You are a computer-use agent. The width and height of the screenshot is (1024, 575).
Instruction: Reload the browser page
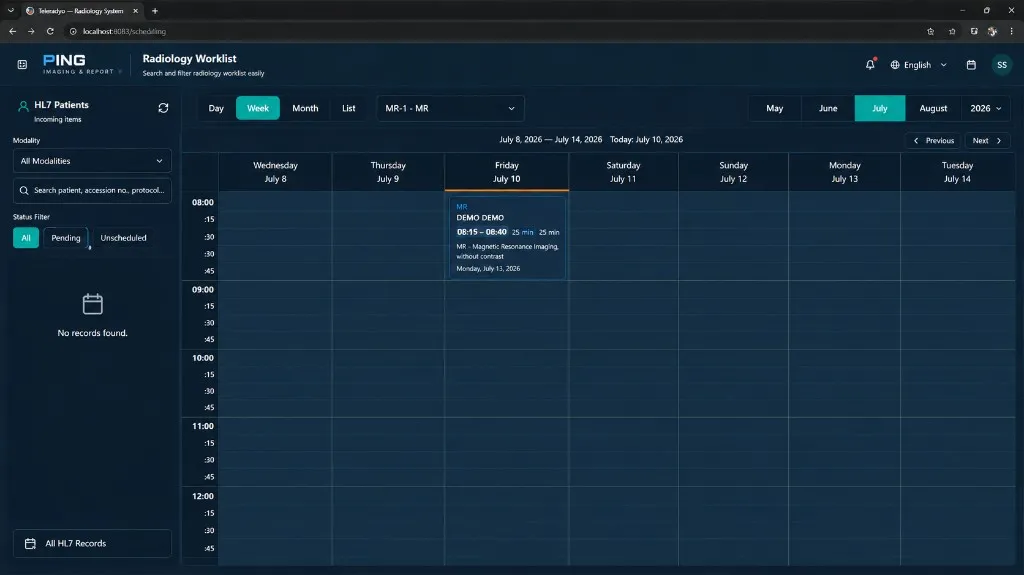50,31
